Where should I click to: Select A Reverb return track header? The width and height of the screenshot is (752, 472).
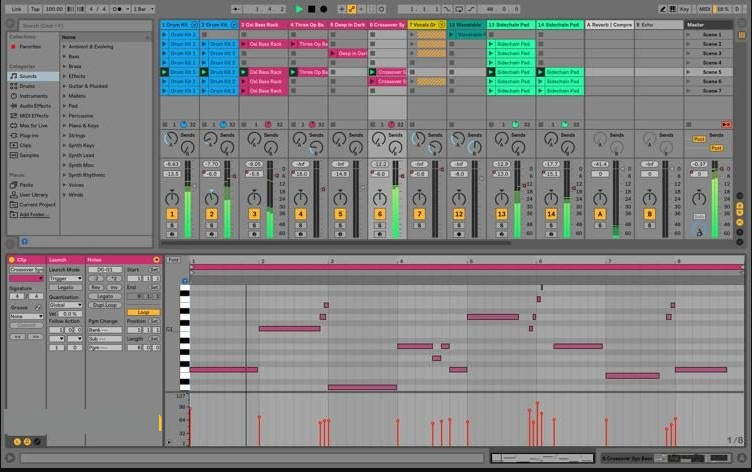[x=610, y=24]
